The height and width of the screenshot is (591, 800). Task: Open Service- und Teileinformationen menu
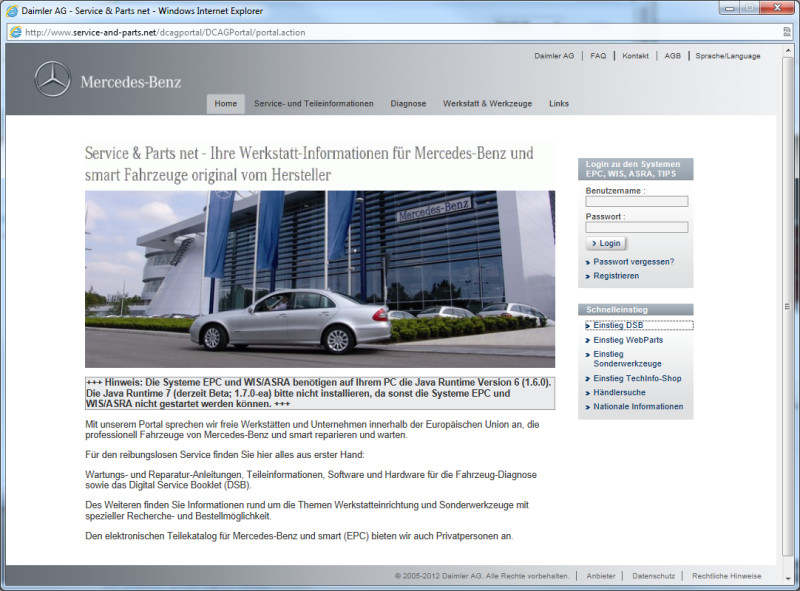pyautogui.click(x=313, y=104)
